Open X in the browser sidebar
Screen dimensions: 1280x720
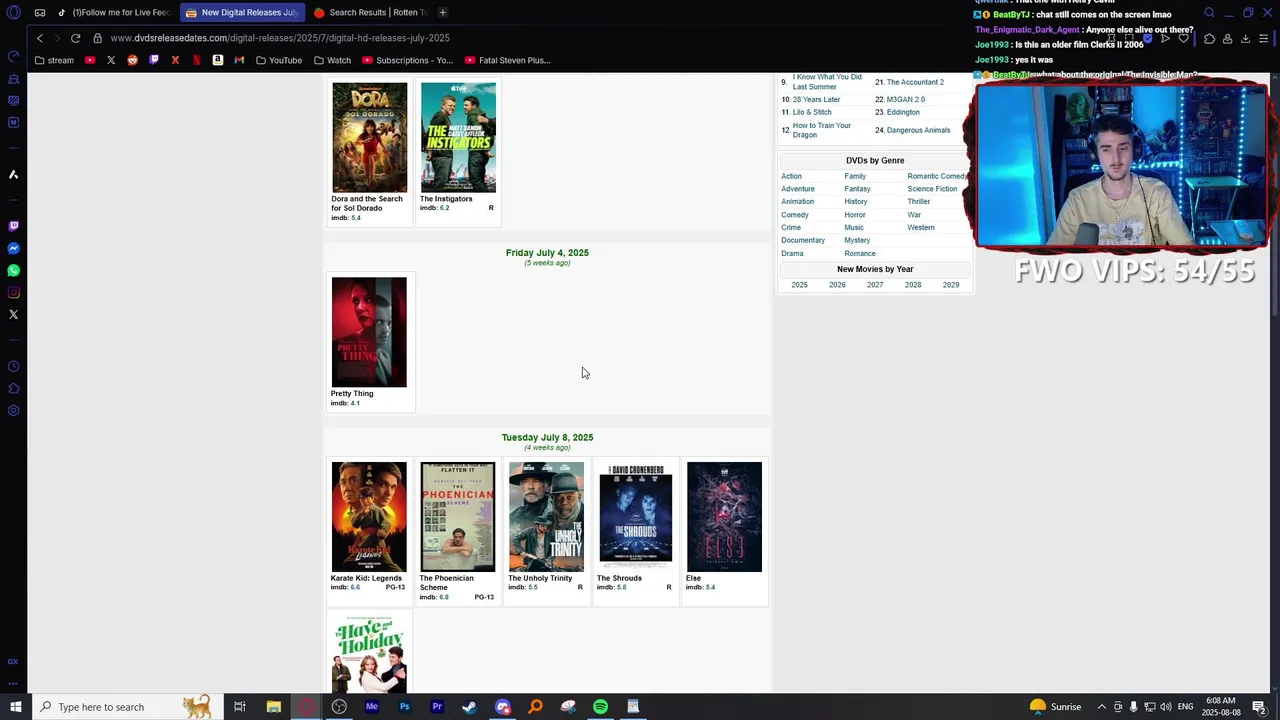pos(13,314)
